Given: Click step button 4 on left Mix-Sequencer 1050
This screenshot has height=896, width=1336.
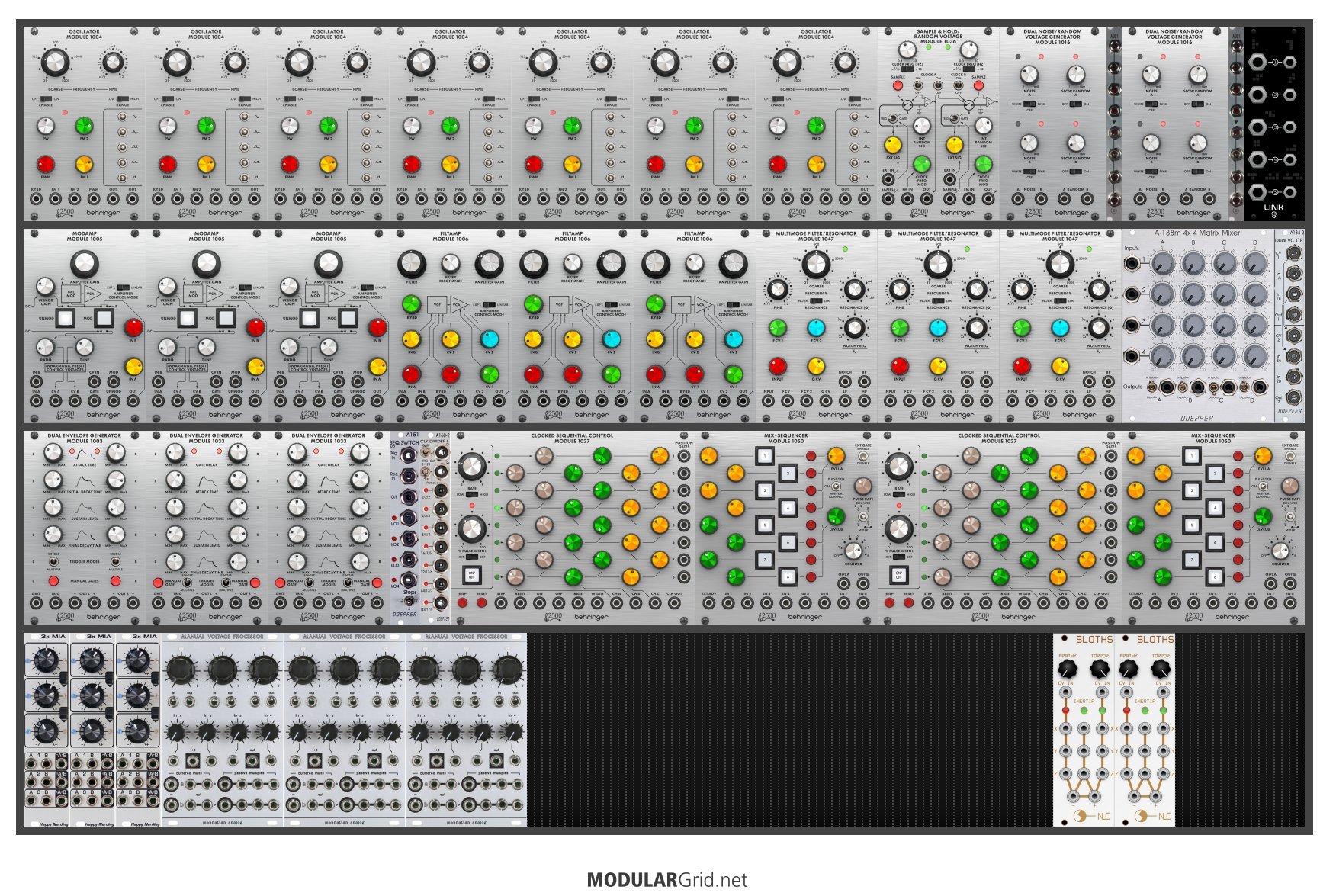Looking at the screenshot, I should (788, 508).
